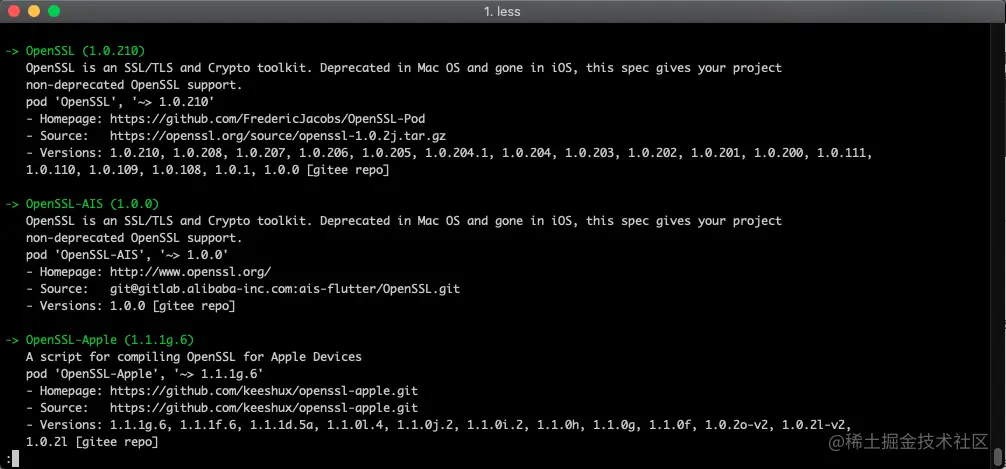Click the gitlab.alibaba-inc.com OpenSSL.git source
Image resolution: width=1006 pixels, height=469 pixels.
tap(285, 289)
